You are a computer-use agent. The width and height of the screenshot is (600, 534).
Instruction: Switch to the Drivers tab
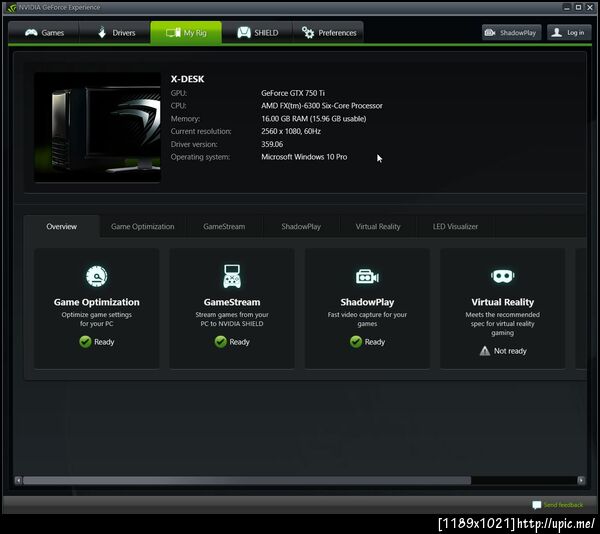[115, 33]
